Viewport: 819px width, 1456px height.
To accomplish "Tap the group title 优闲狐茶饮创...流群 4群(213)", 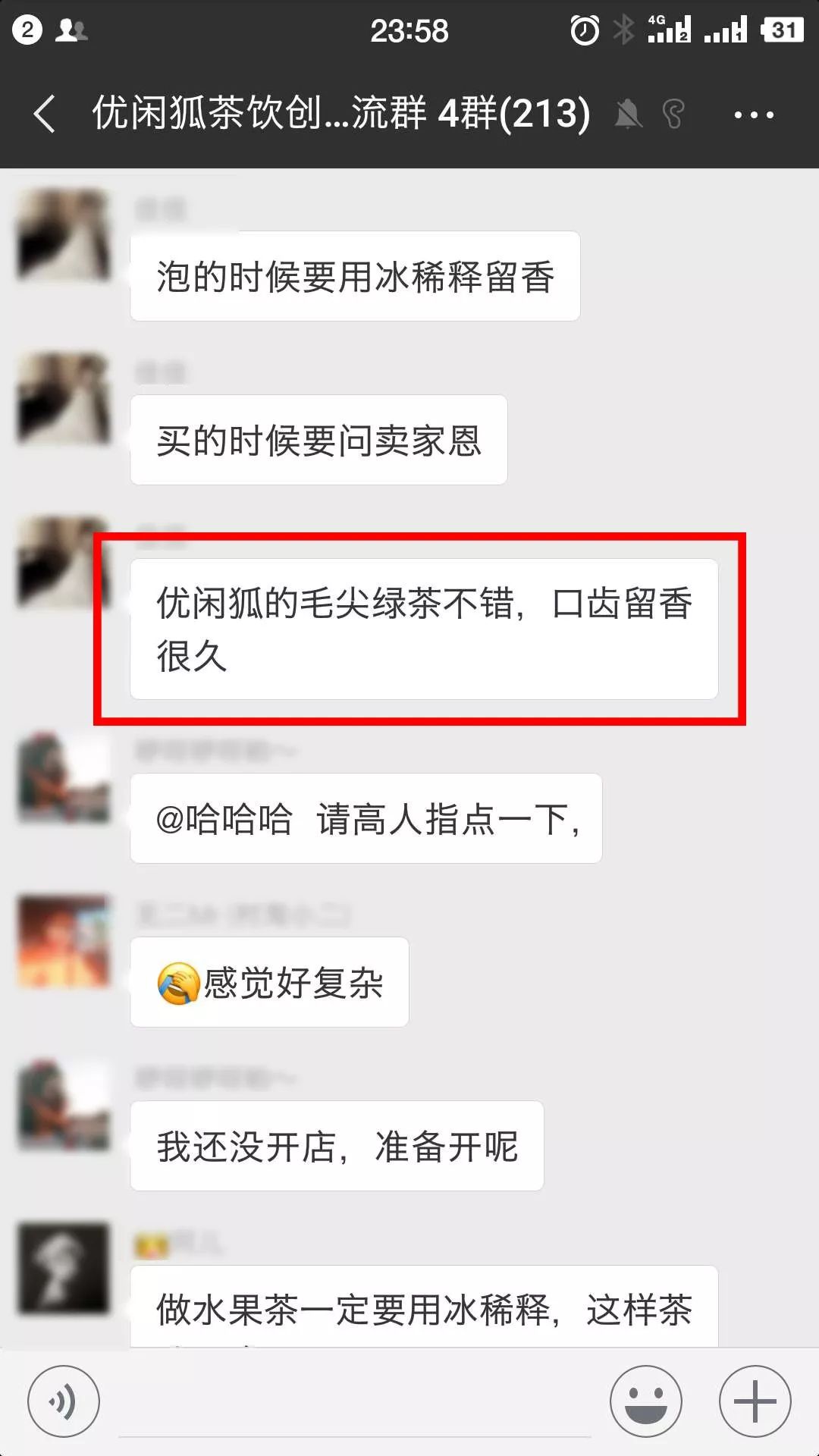I will tap(341, 114).
